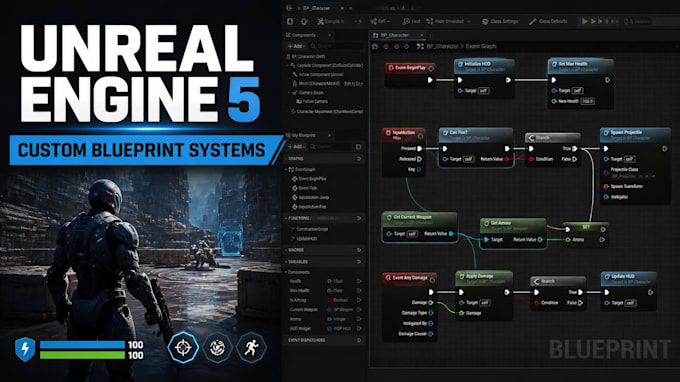The image size is (680, 382).
Task: Click the Spawn Projectile node header
Action: point(635,134)
